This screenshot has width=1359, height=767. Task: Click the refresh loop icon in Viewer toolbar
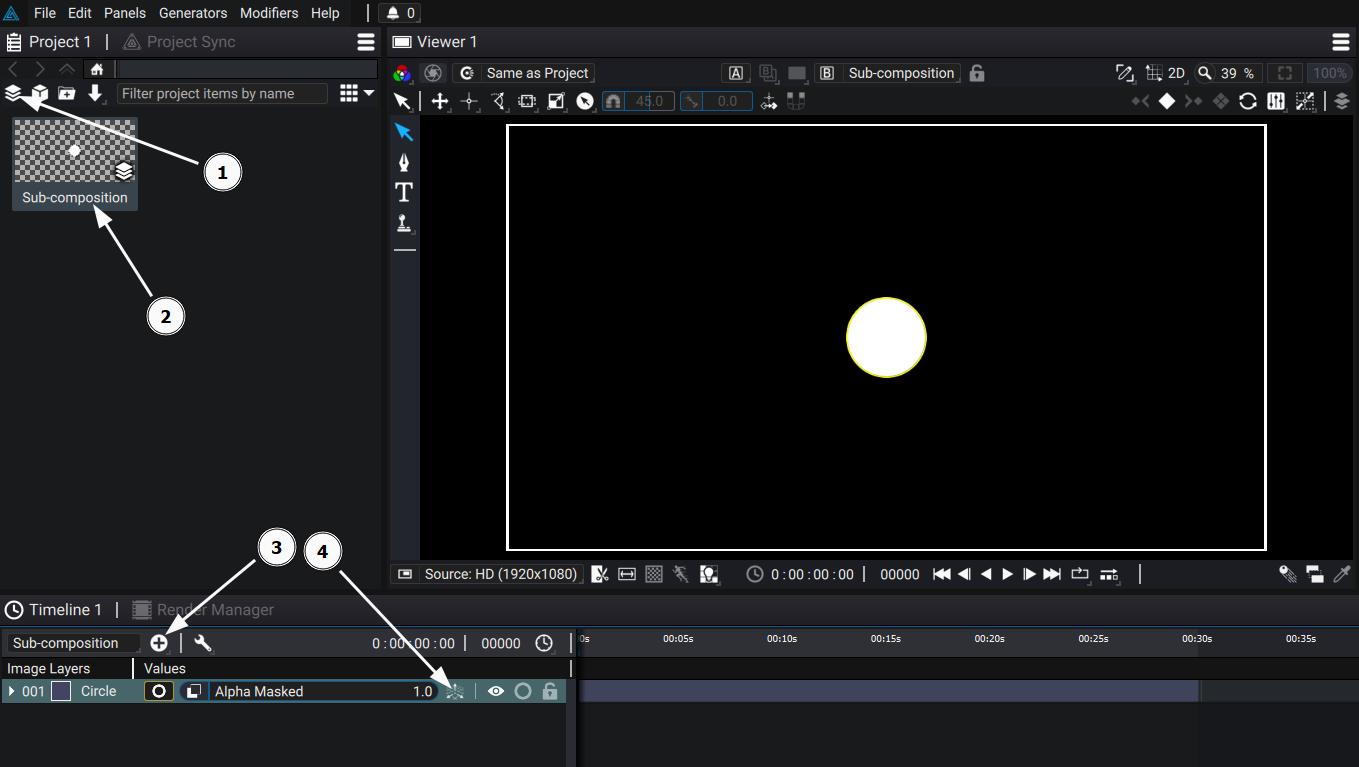point(1248,101)
